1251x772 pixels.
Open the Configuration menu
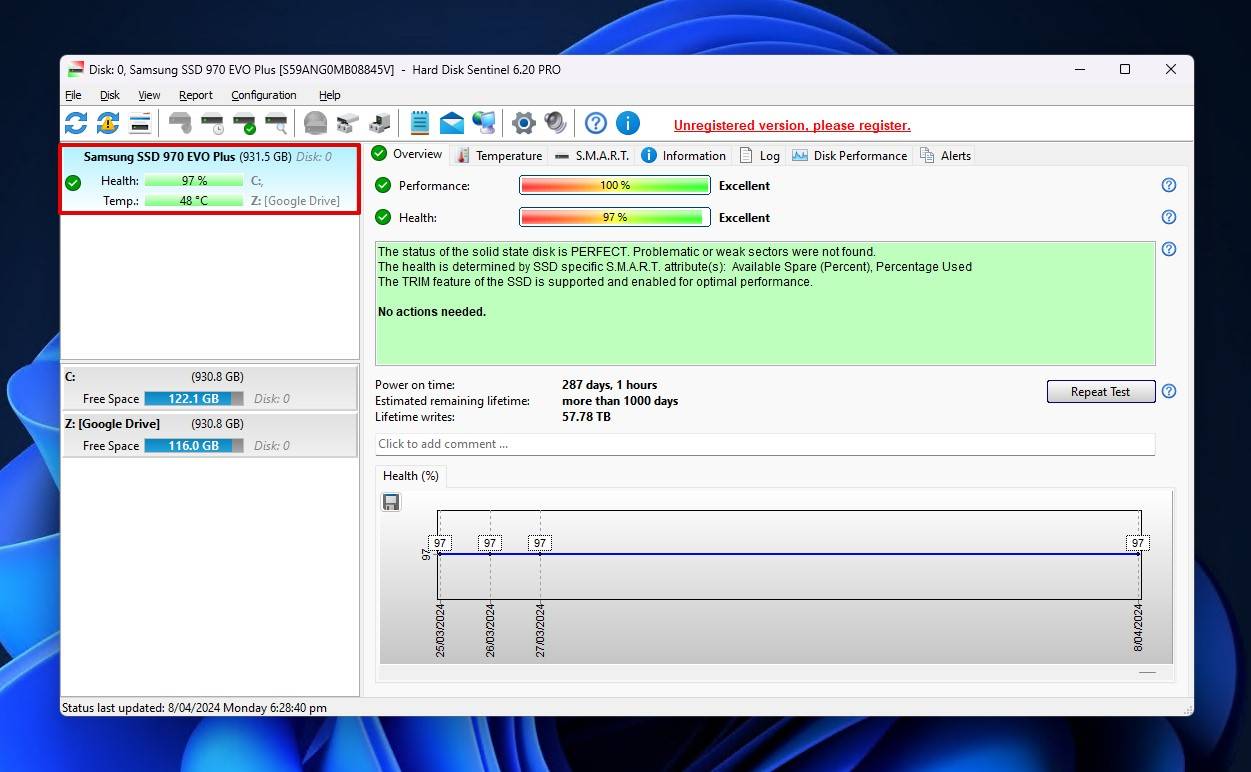point(263,95)
